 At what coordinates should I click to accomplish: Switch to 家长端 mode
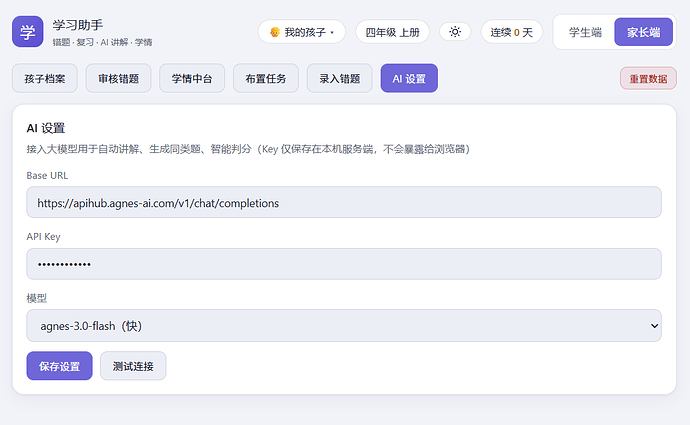tap(643, 32)
